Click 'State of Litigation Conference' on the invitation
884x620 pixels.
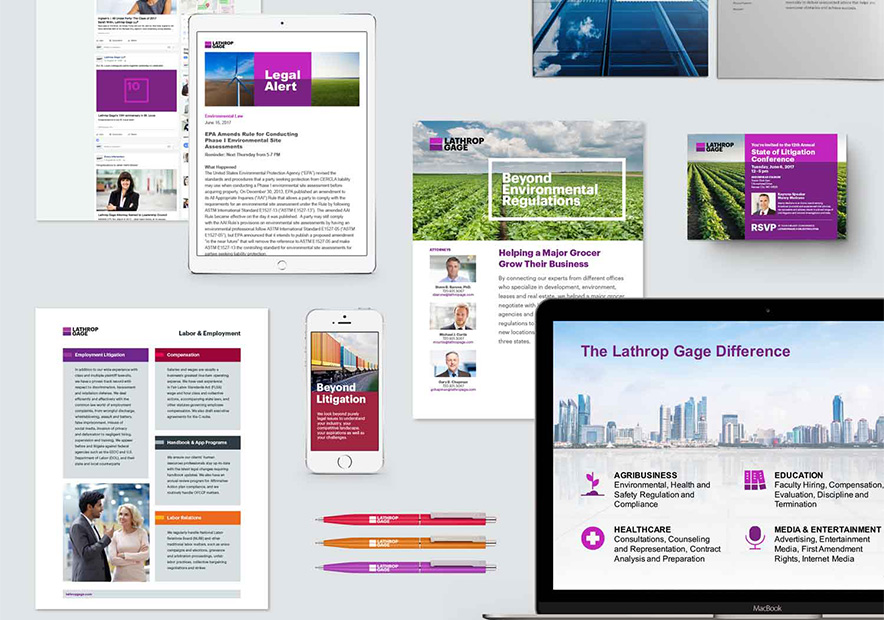[x=783, y=156]
